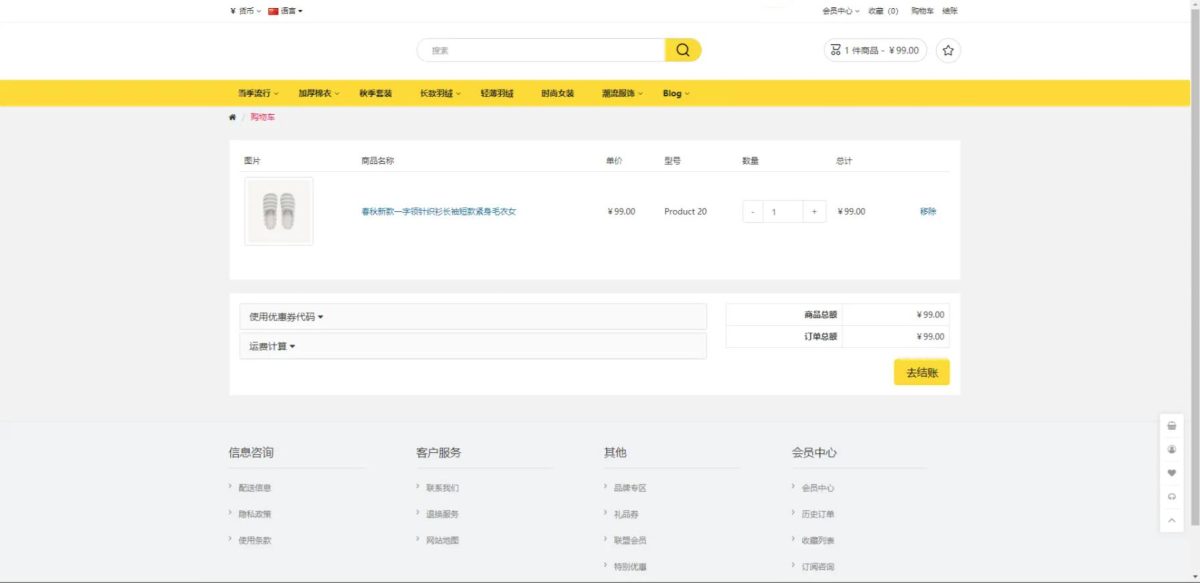Open the 潮流服饰 navigation menu

click(623, 93)
